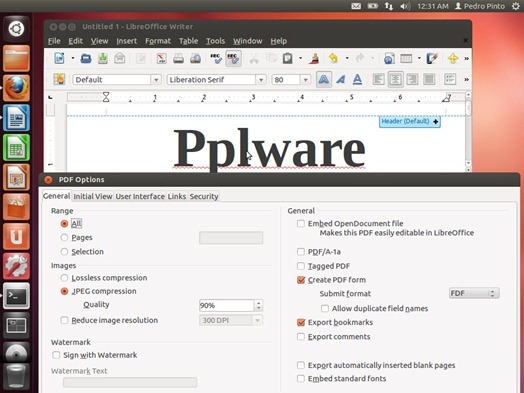Open the Tools menu
Screen dimensions: 524x393
215,41
